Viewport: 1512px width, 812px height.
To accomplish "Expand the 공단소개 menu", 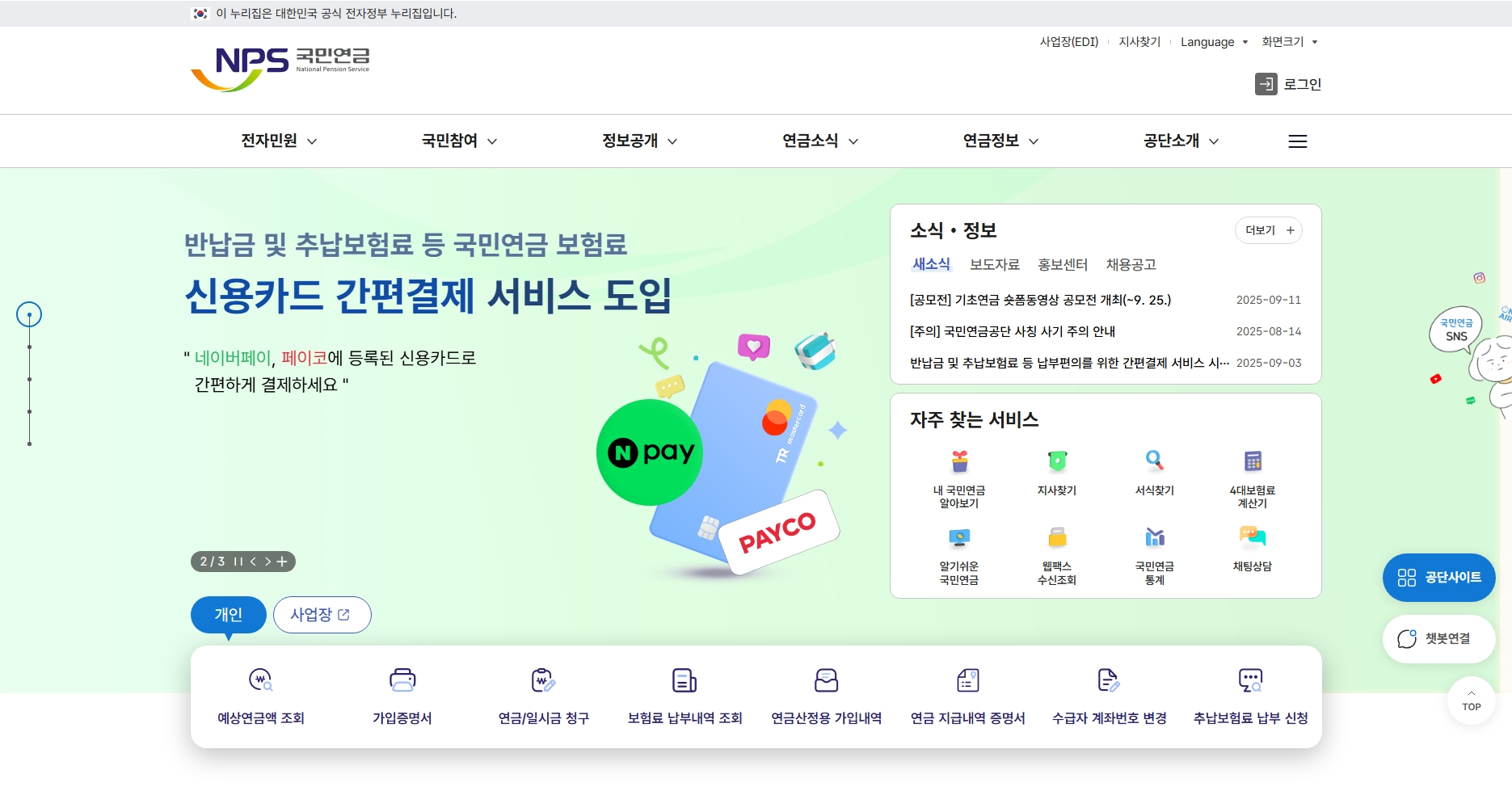I will click(x=1181, y=141).
